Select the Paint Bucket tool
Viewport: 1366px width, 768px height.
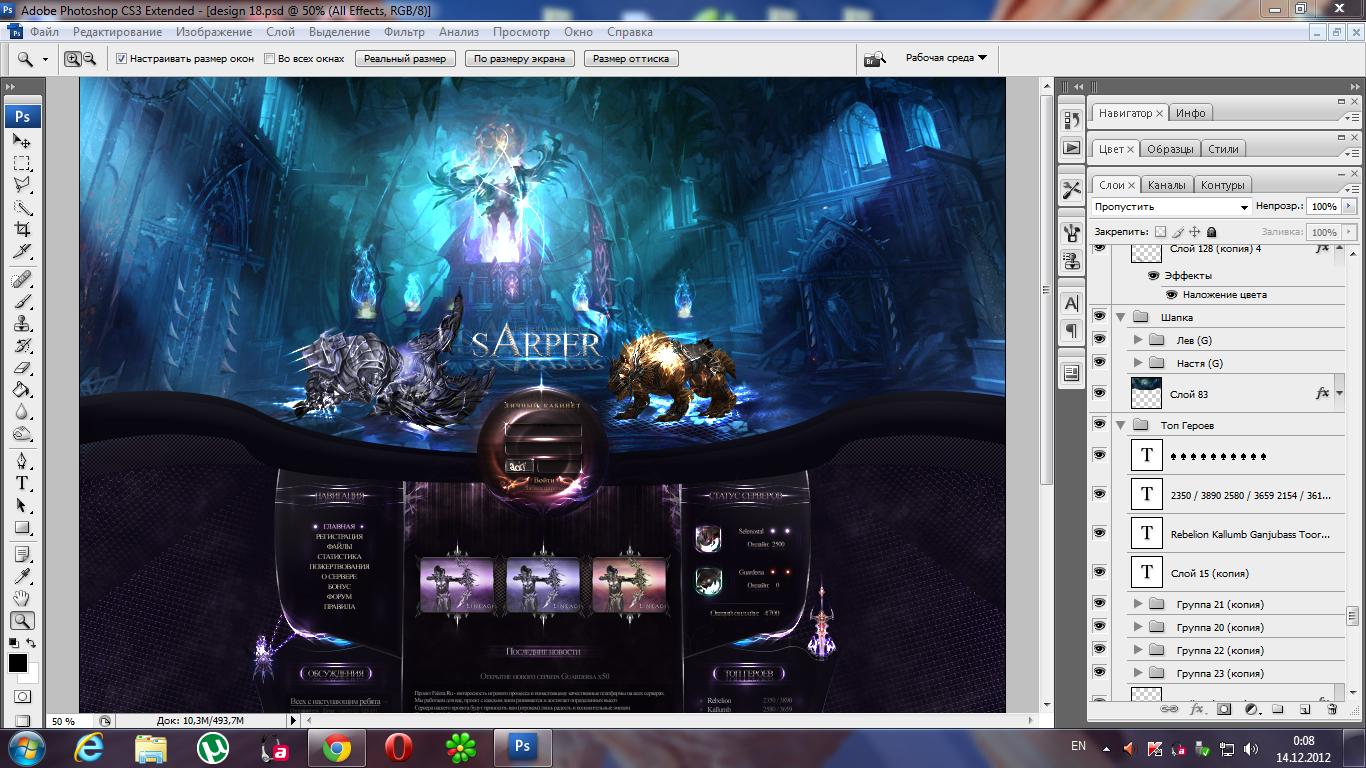22,390
